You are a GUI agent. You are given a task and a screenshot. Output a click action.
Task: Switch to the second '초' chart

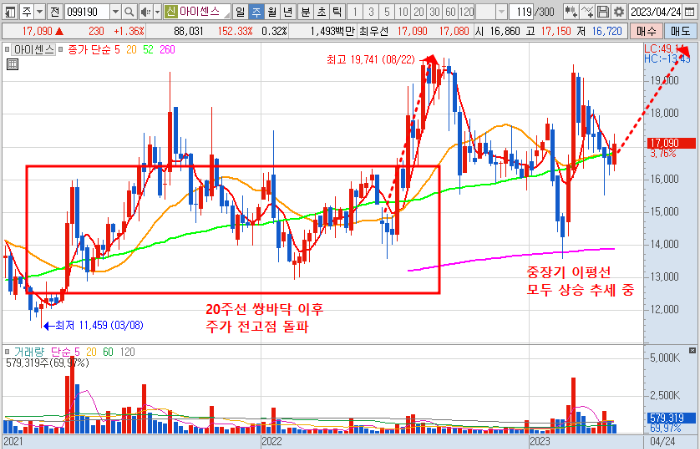(x=322, y=12)
